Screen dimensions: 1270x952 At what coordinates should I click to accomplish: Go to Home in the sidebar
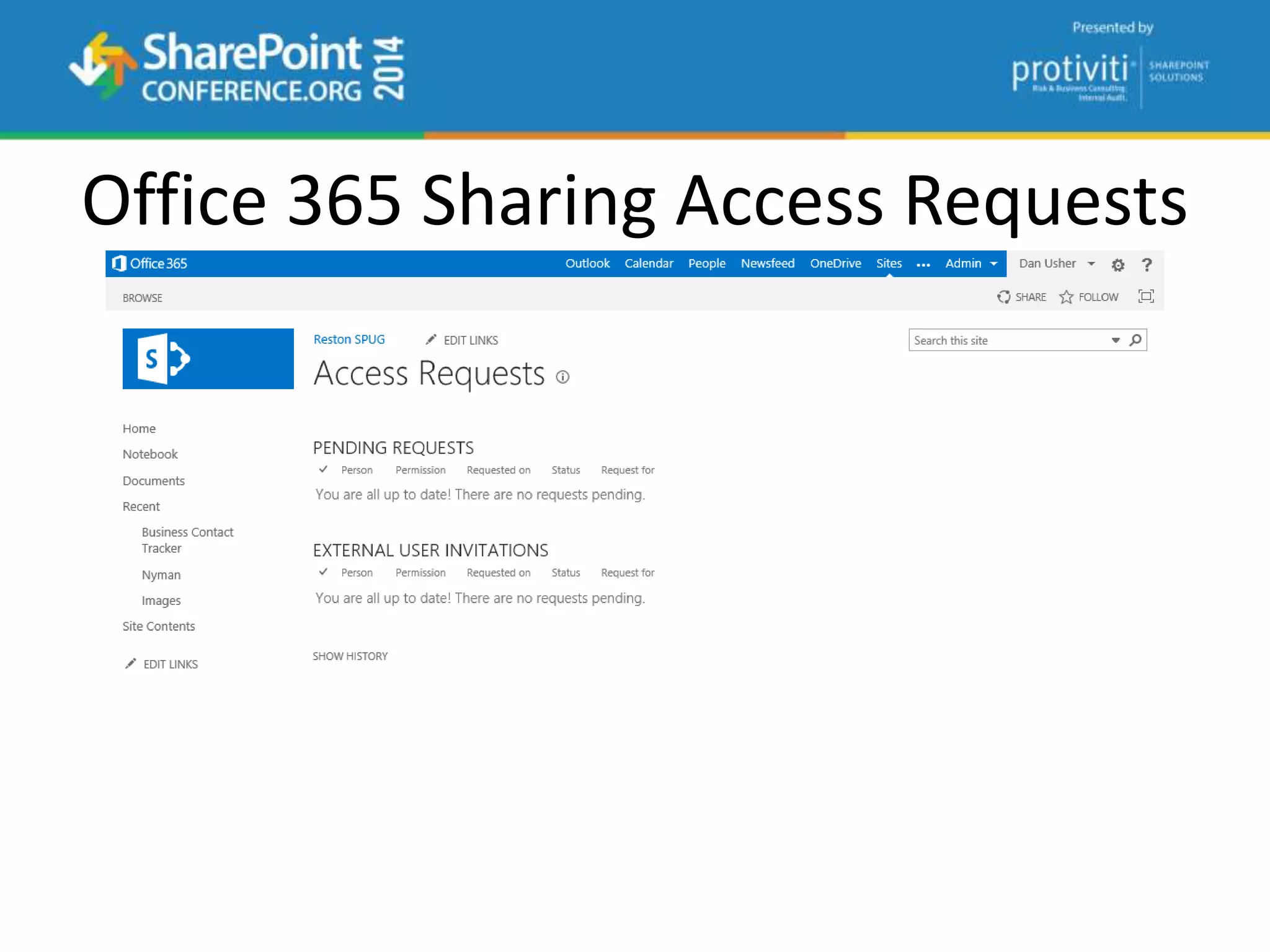point(139,429)
